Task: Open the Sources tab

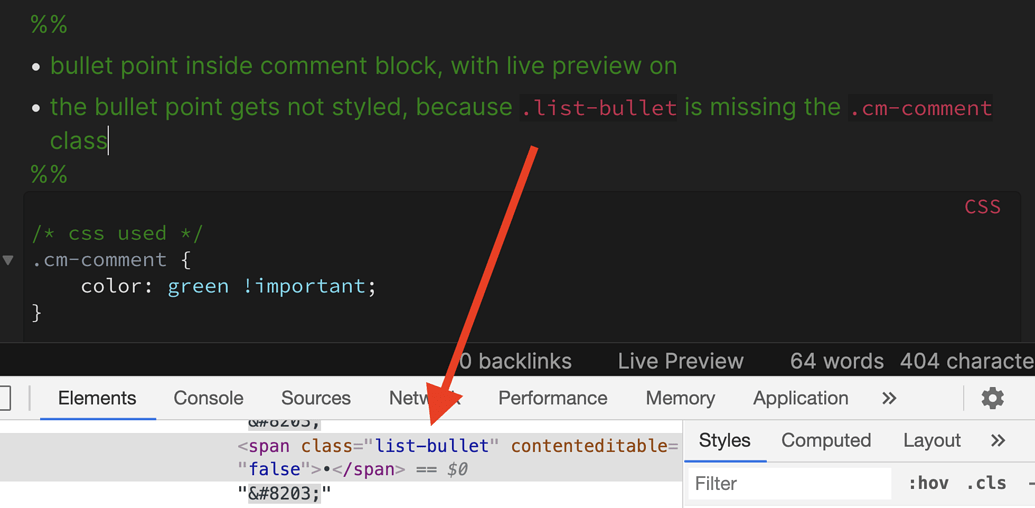Action: [316, 398]
